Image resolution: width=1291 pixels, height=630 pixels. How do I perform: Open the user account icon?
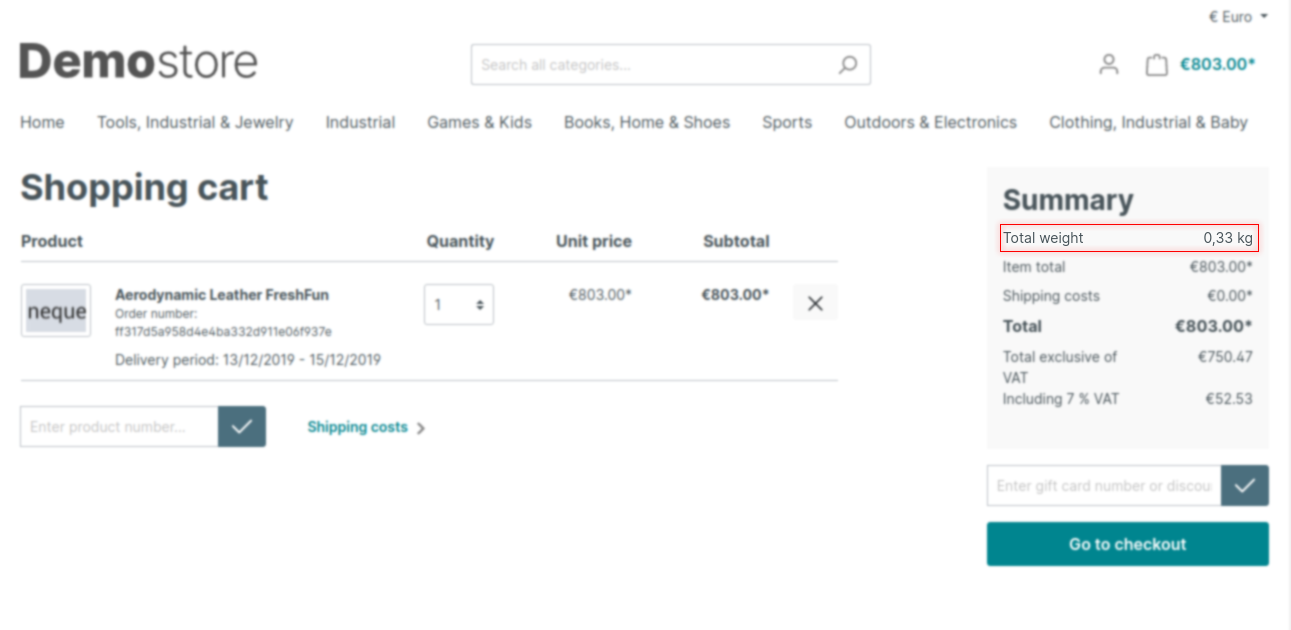click(1108, 65)
